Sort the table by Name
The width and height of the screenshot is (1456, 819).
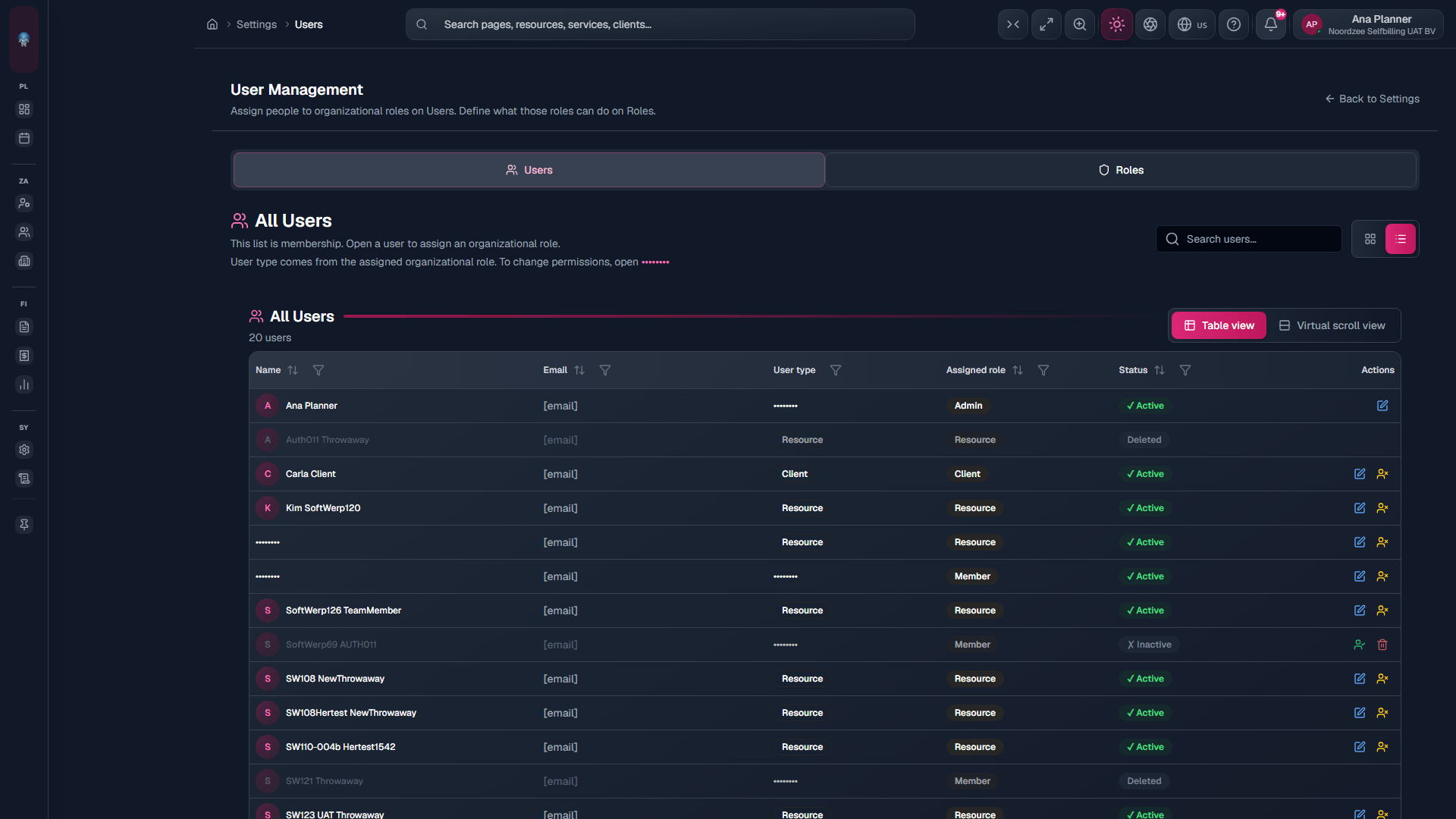[x=293, y=370]
